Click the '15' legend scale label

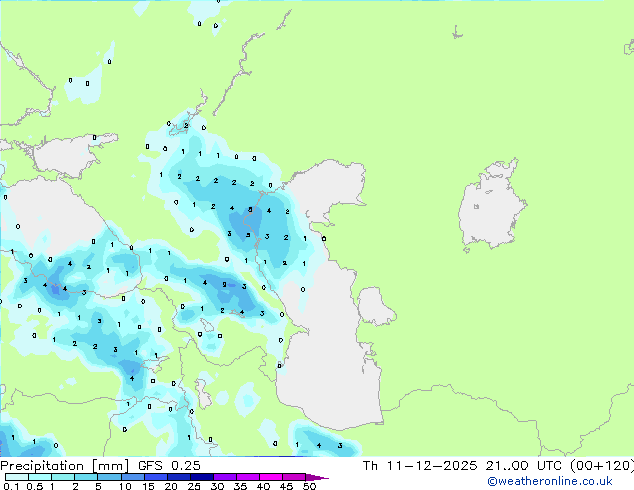tap(148, 486)
